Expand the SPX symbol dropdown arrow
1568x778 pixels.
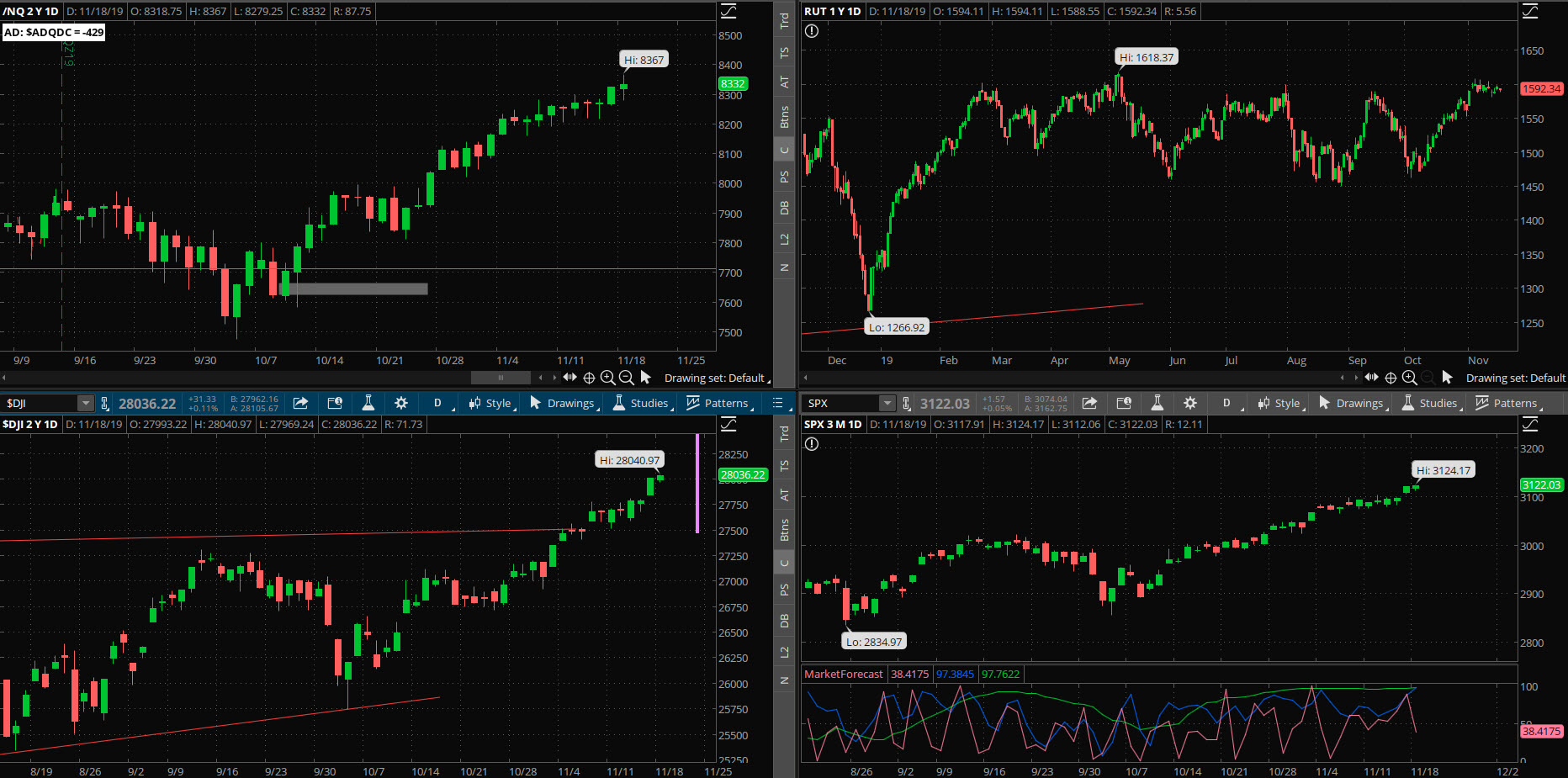pyautogui.click(x=887, y=403)
